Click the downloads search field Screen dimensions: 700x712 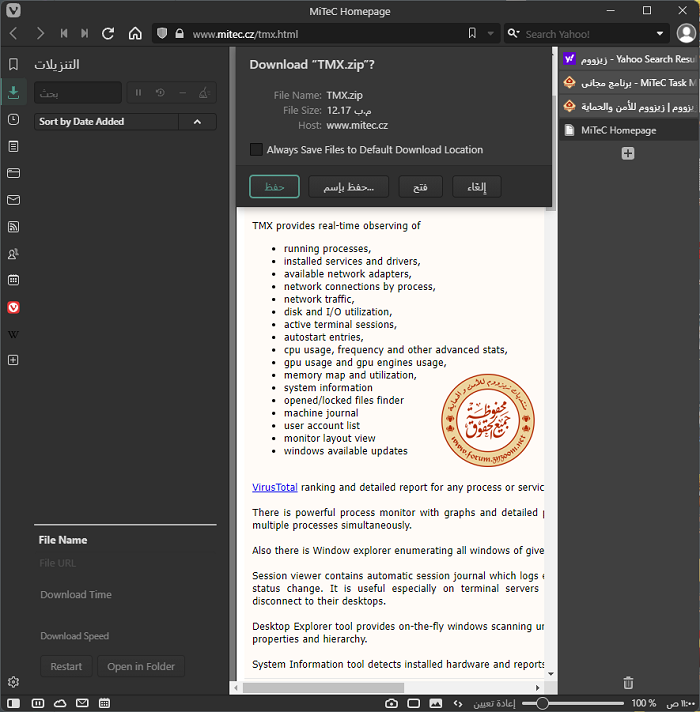[x=78, y=93]
